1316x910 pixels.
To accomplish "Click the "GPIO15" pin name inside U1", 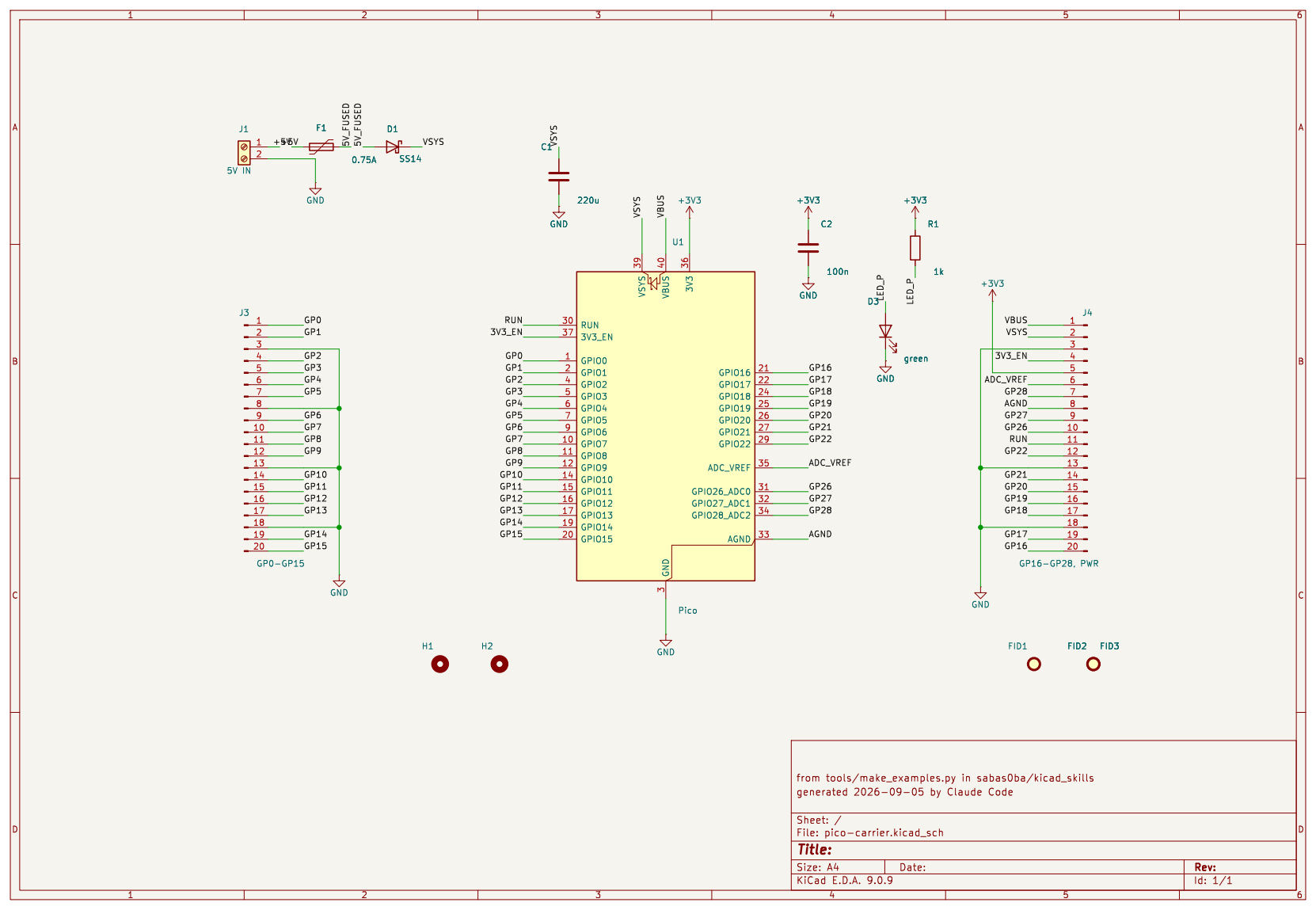I will (x=597, y=539).
